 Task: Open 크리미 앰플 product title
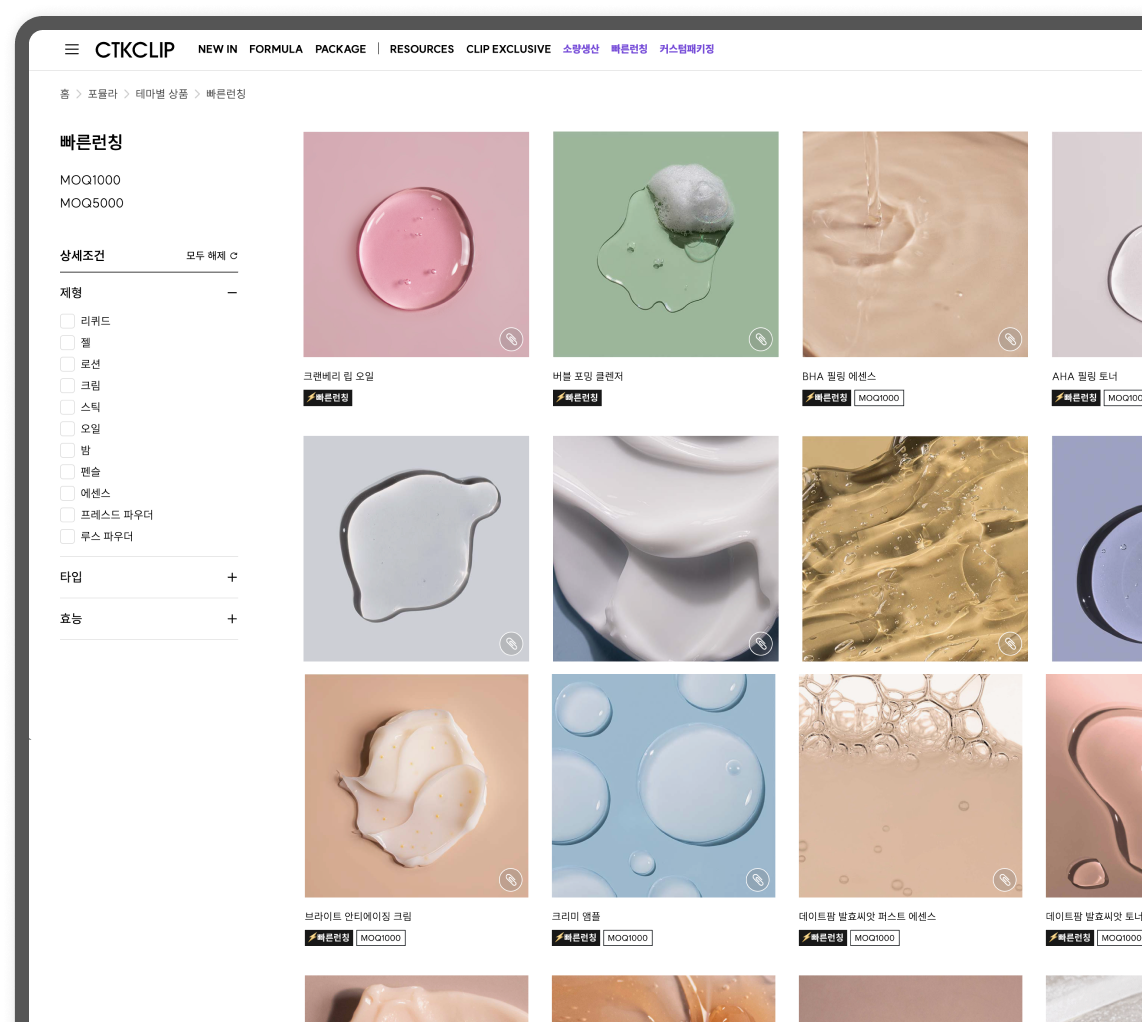[x=576, y=916]
